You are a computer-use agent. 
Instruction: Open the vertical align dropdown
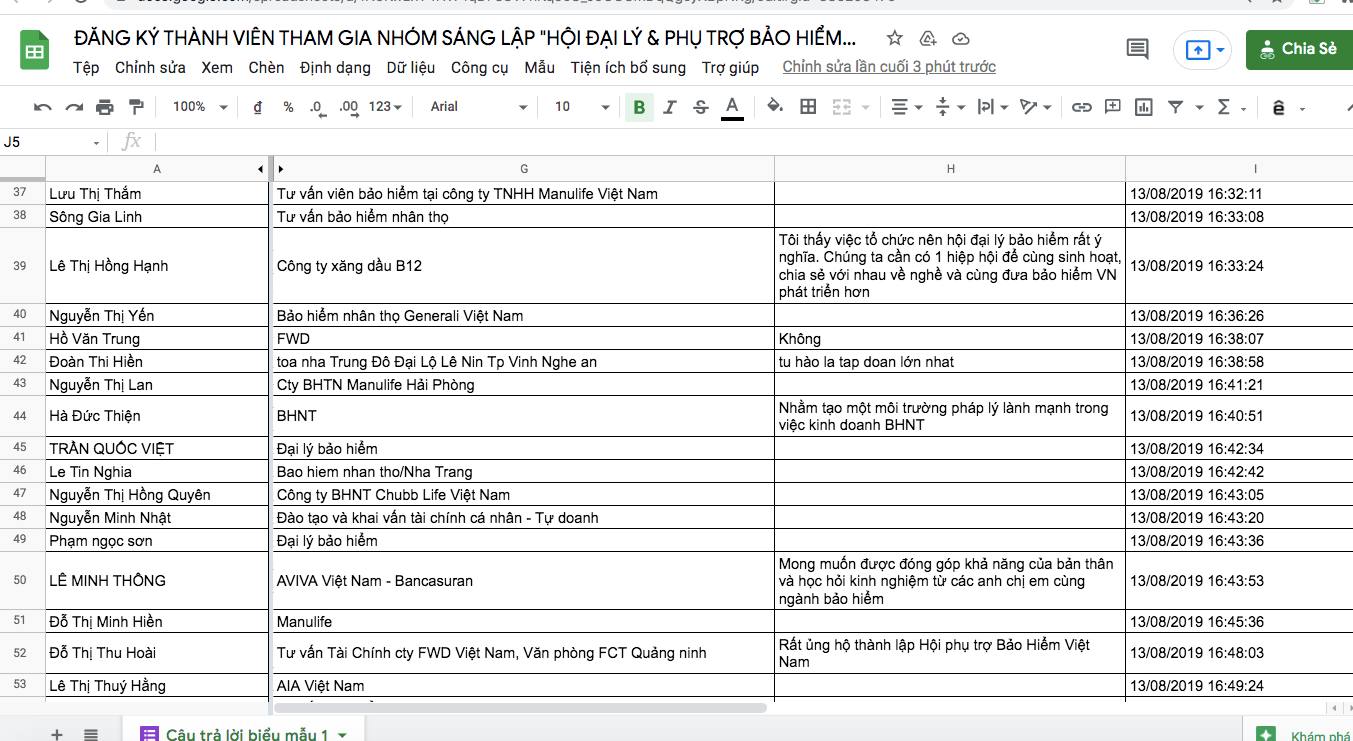[949, 107]
